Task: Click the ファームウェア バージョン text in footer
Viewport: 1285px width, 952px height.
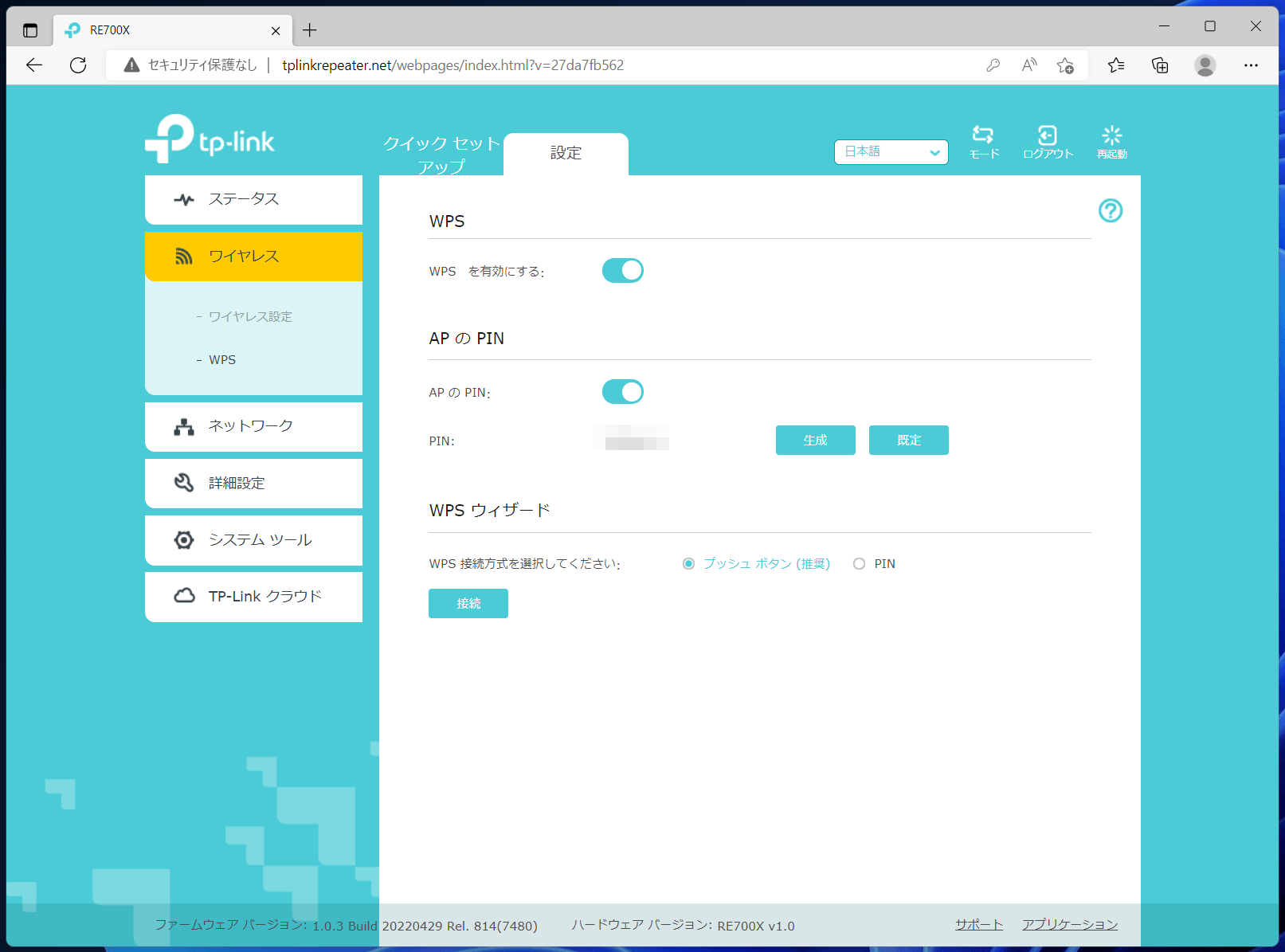Action: coord(346,925)
